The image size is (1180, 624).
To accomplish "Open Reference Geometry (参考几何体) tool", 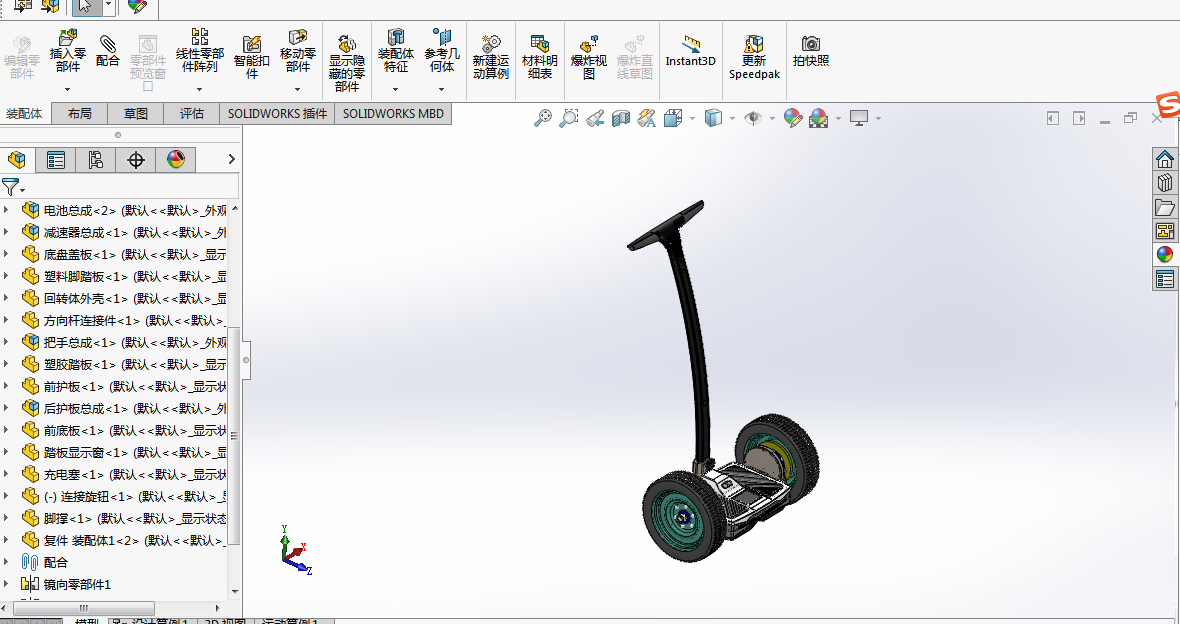I will point(442,51).
